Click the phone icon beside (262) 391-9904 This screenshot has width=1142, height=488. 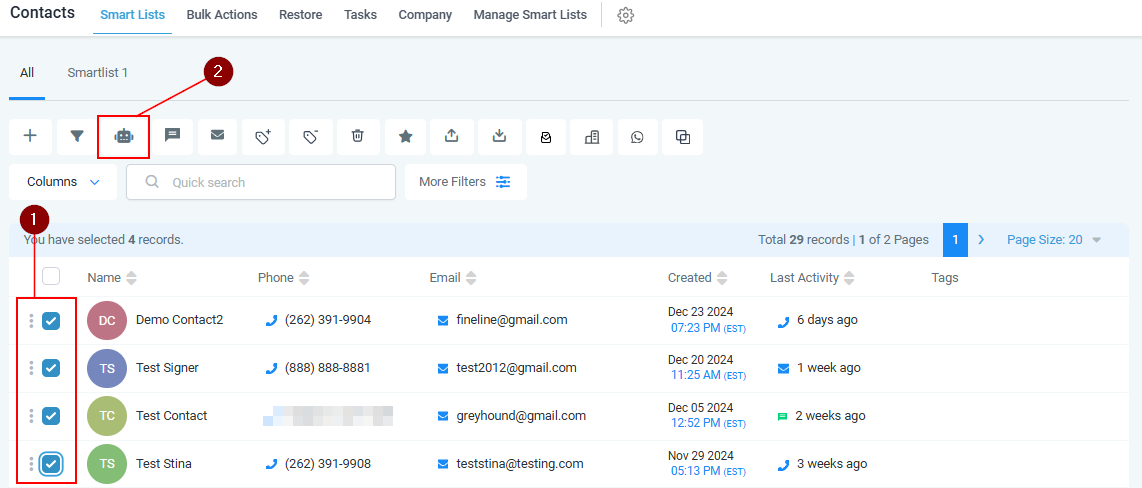coord(272,320)
